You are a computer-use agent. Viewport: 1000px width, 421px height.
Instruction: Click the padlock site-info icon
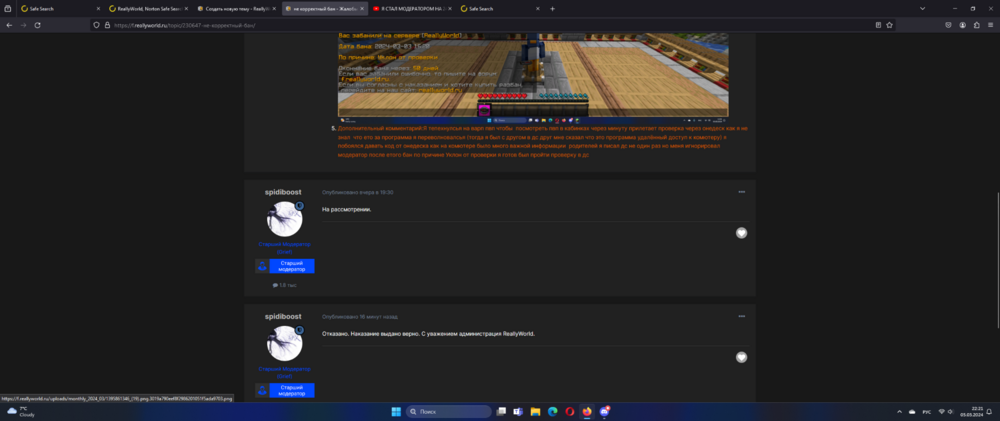coord(107,26)
